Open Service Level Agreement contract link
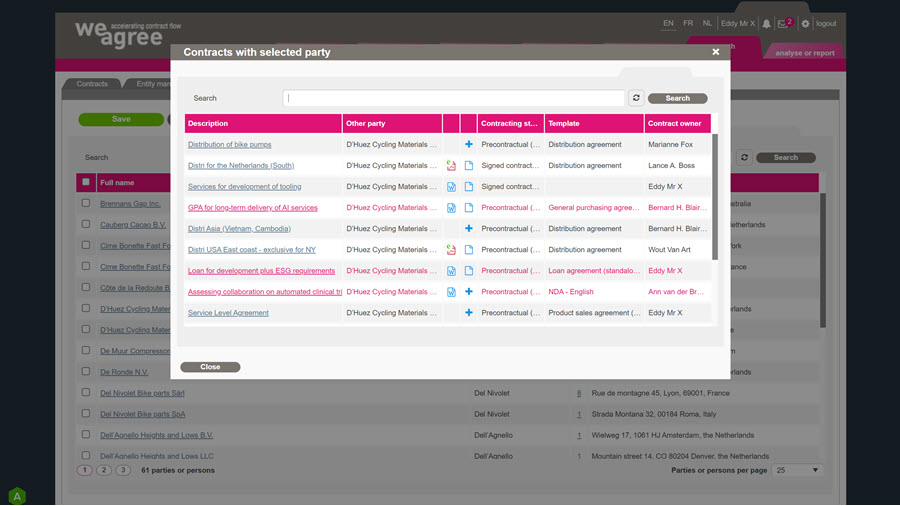 [x=228, y=313]
